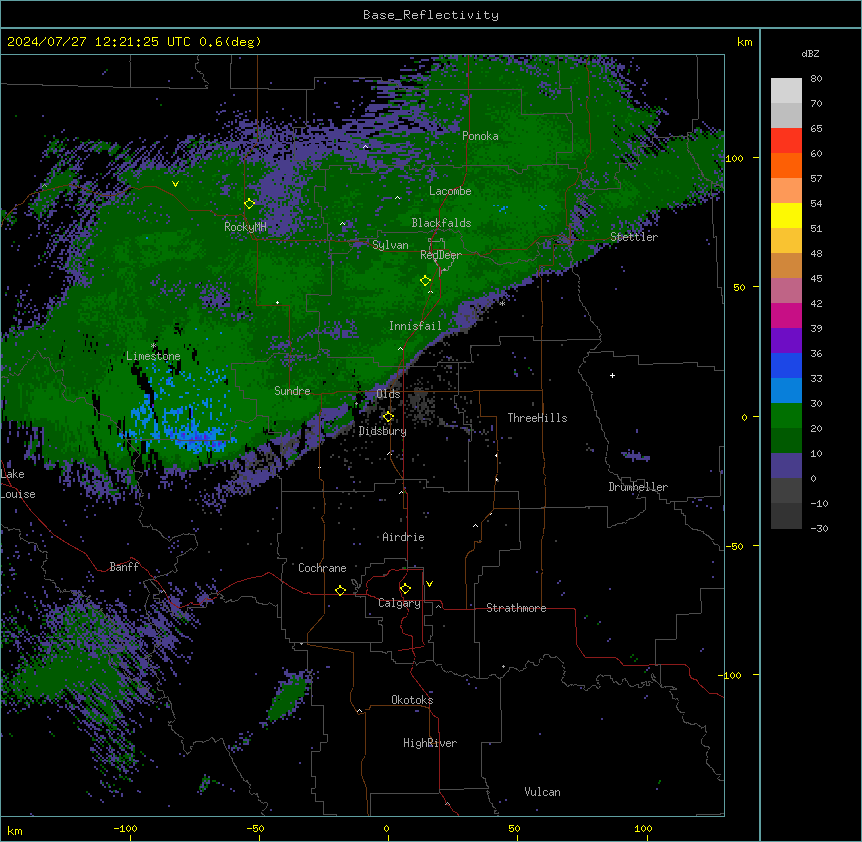Click the 80 value in the dBZ legend
This screenshot has width=862, height=842.
coord(816,79)
